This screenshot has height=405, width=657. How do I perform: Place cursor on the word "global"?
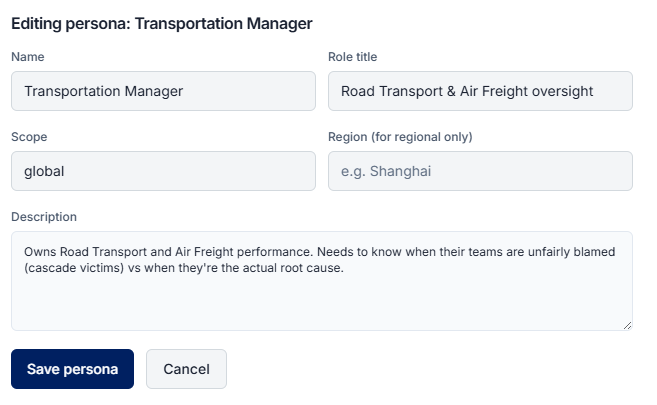(x=44, y=171)
